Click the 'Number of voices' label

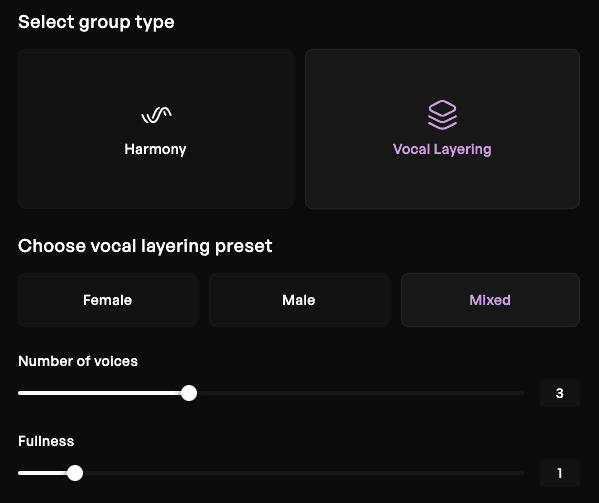pos(78,361)
